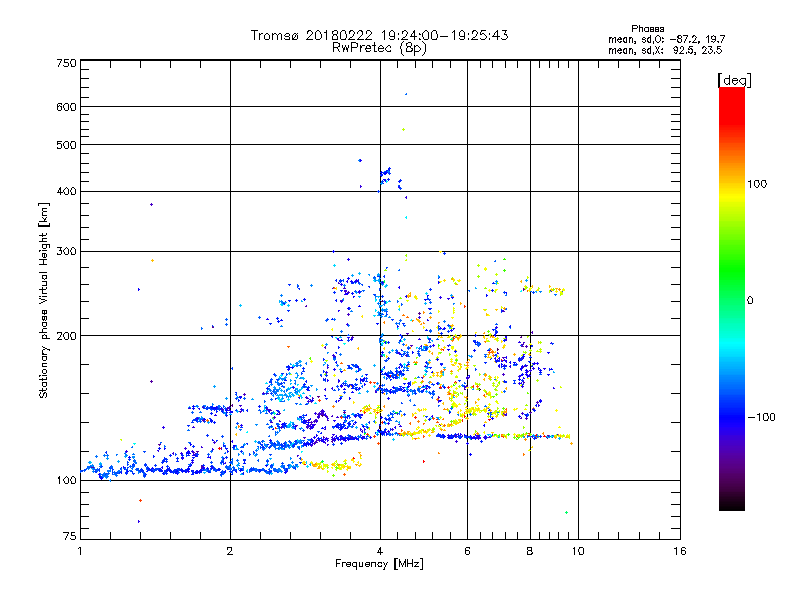Click the x-axis tick label '8'

click(x=530, y=551)
